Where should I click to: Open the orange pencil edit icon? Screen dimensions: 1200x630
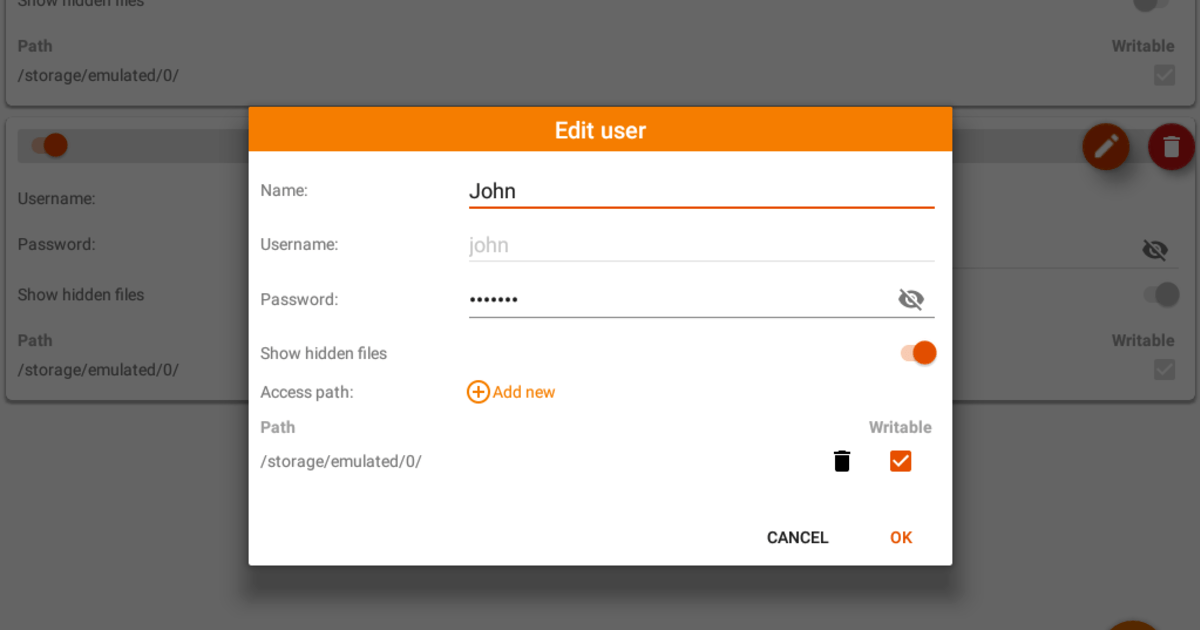click(x=1106, y=146)
